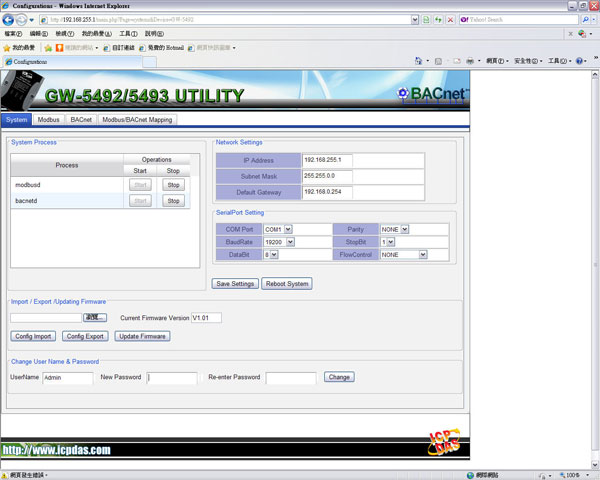
Task: Click the Favorites star icon
Action: pos(7,47)
